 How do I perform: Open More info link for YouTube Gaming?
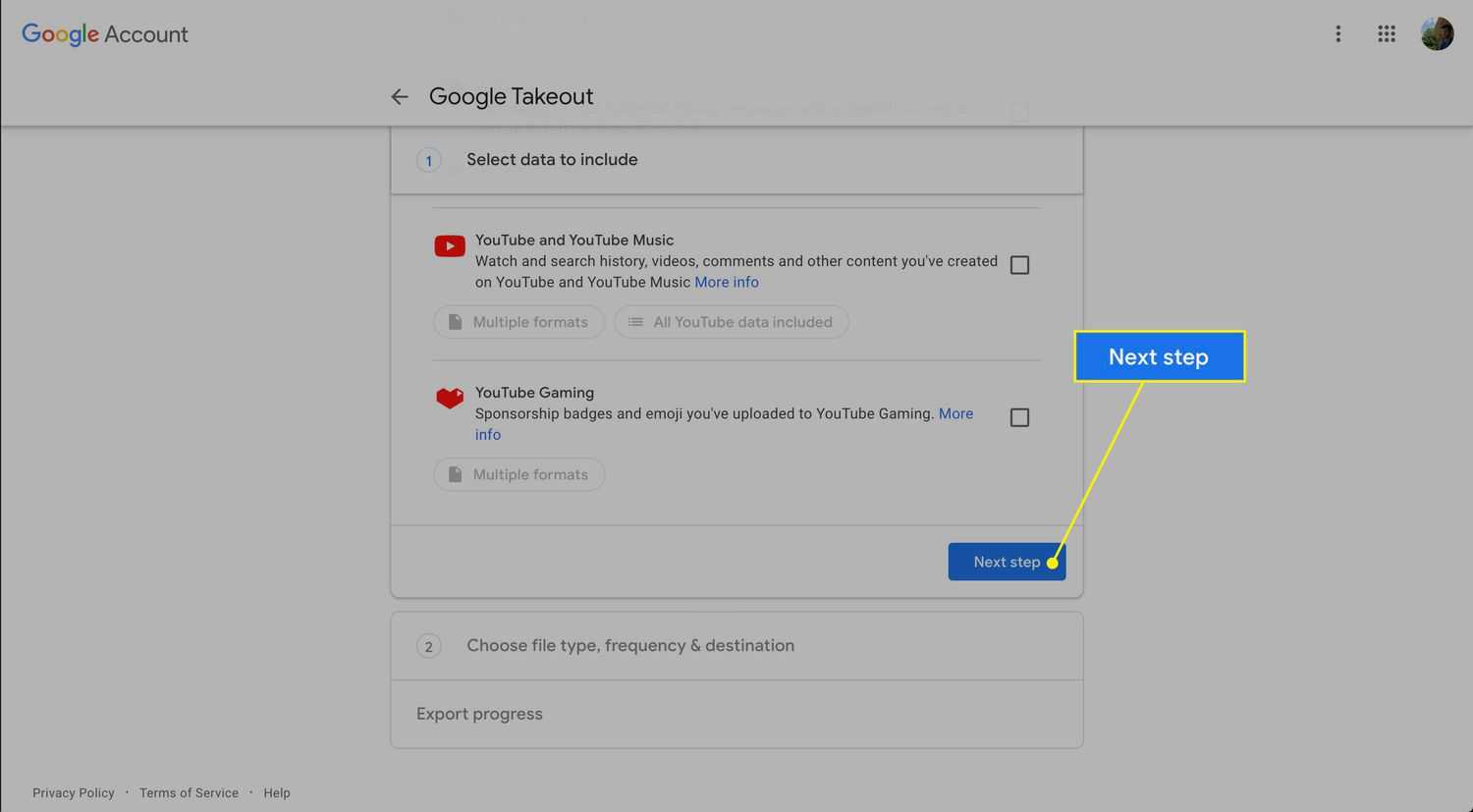(x=956, y=413)
